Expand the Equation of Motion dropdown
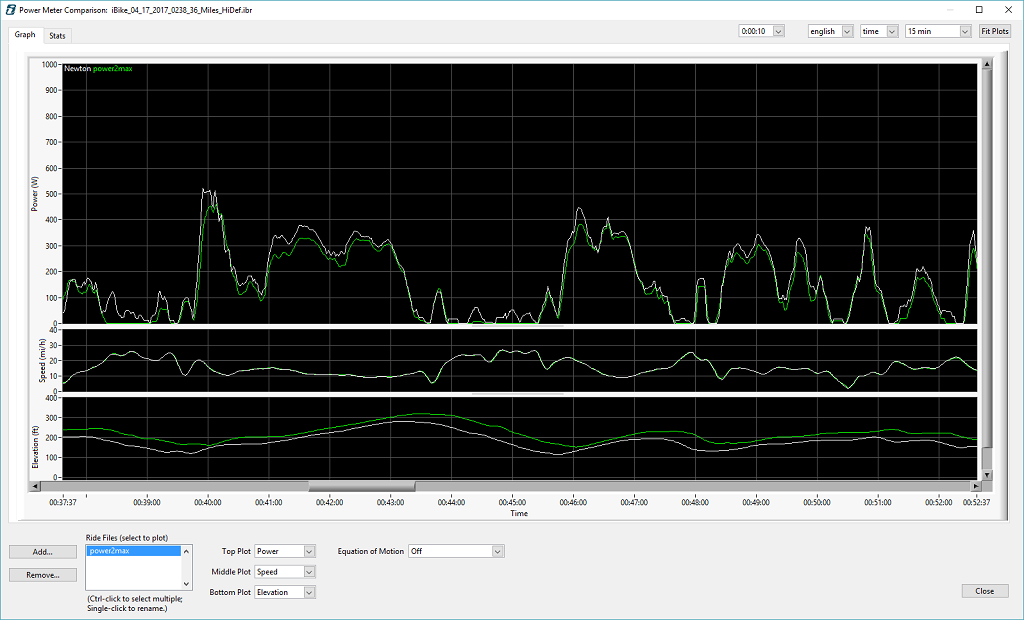Viewport: 1024px width, 620px height. (x=456, y=551)
